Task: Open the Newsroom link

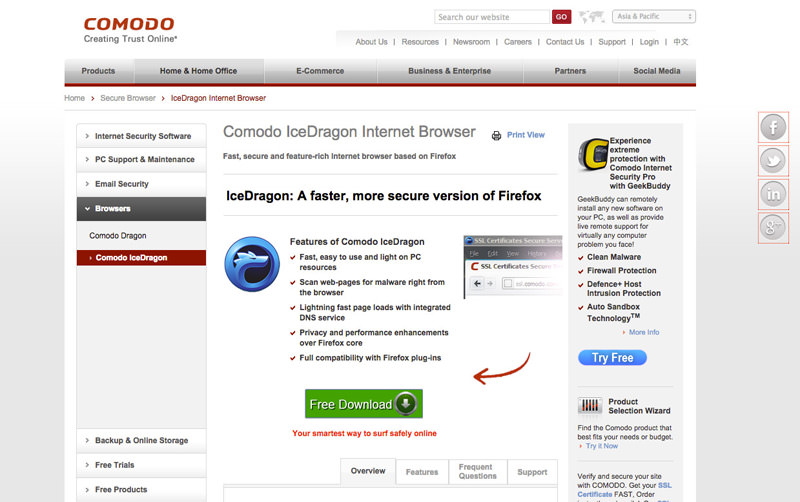Action: 471,42
